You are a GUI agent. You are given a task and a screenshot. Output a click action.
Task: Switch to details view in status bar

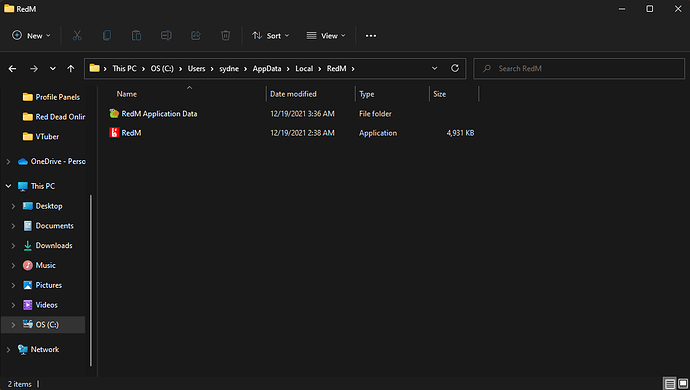click(x=670, y=384)
